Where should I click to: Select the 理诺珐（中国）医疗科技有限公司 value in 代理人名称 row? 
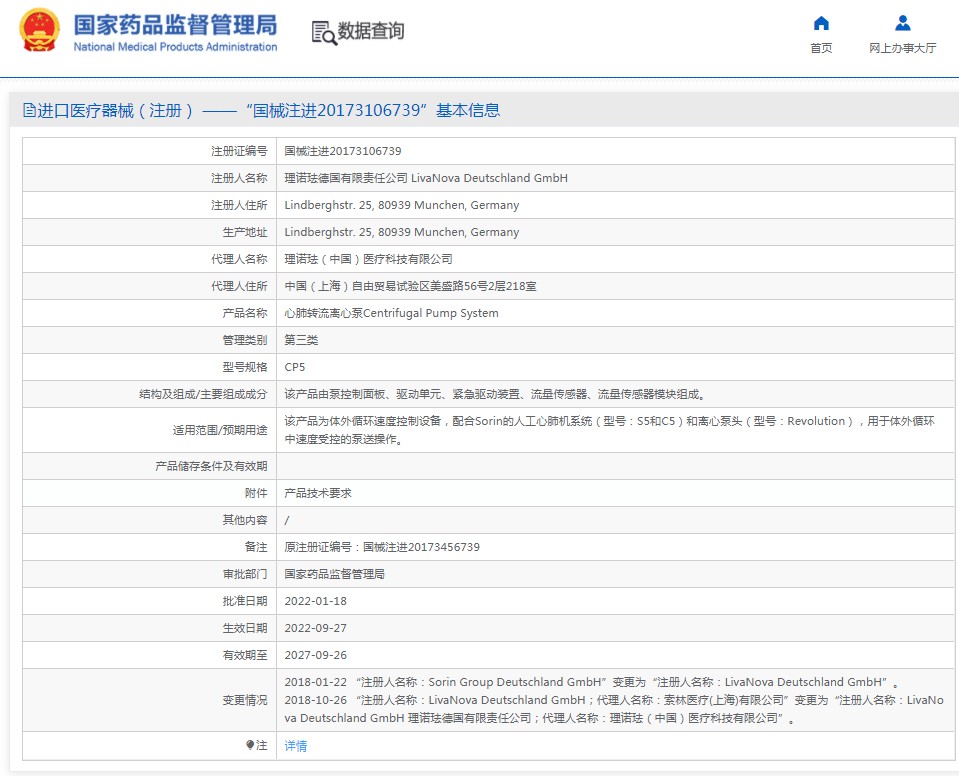click(x=369, y=259)
